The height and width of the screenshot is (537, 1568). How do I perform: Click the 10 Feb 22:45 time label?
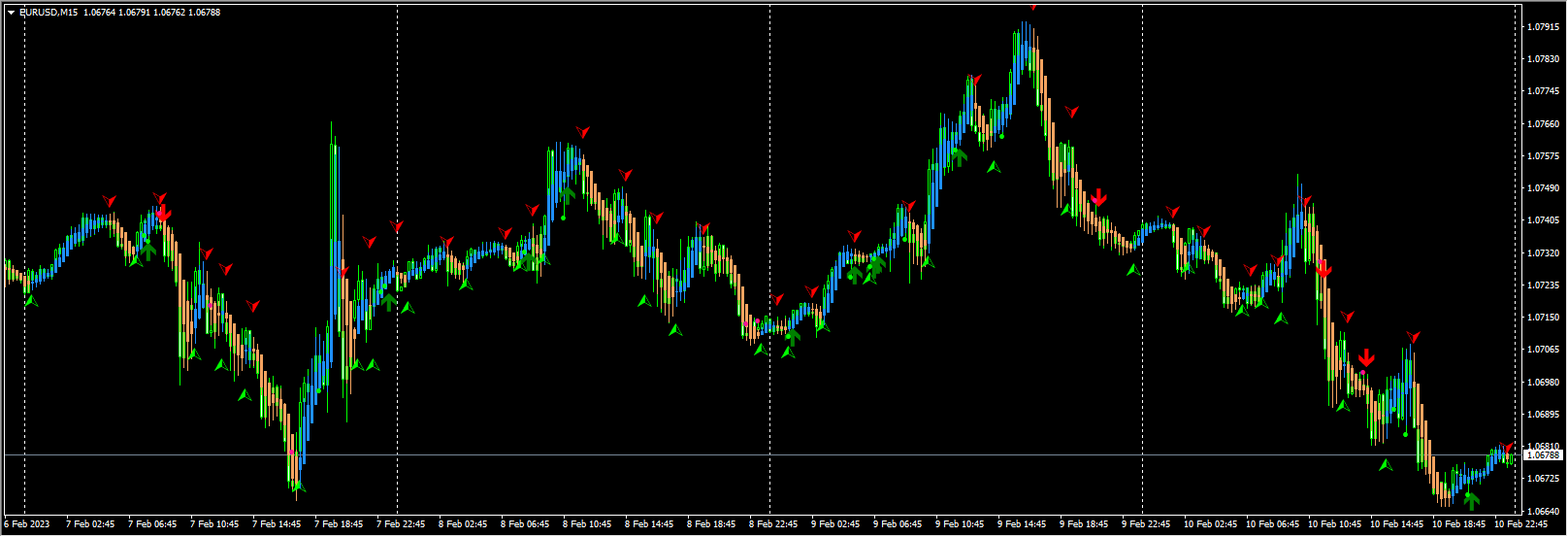1520,524
